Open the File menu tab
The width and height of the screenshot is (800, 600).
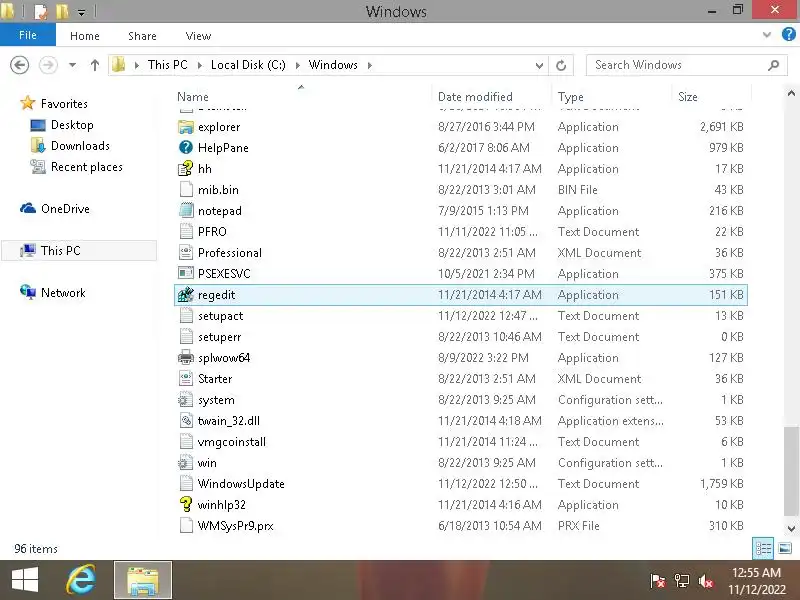pos(28,35)
